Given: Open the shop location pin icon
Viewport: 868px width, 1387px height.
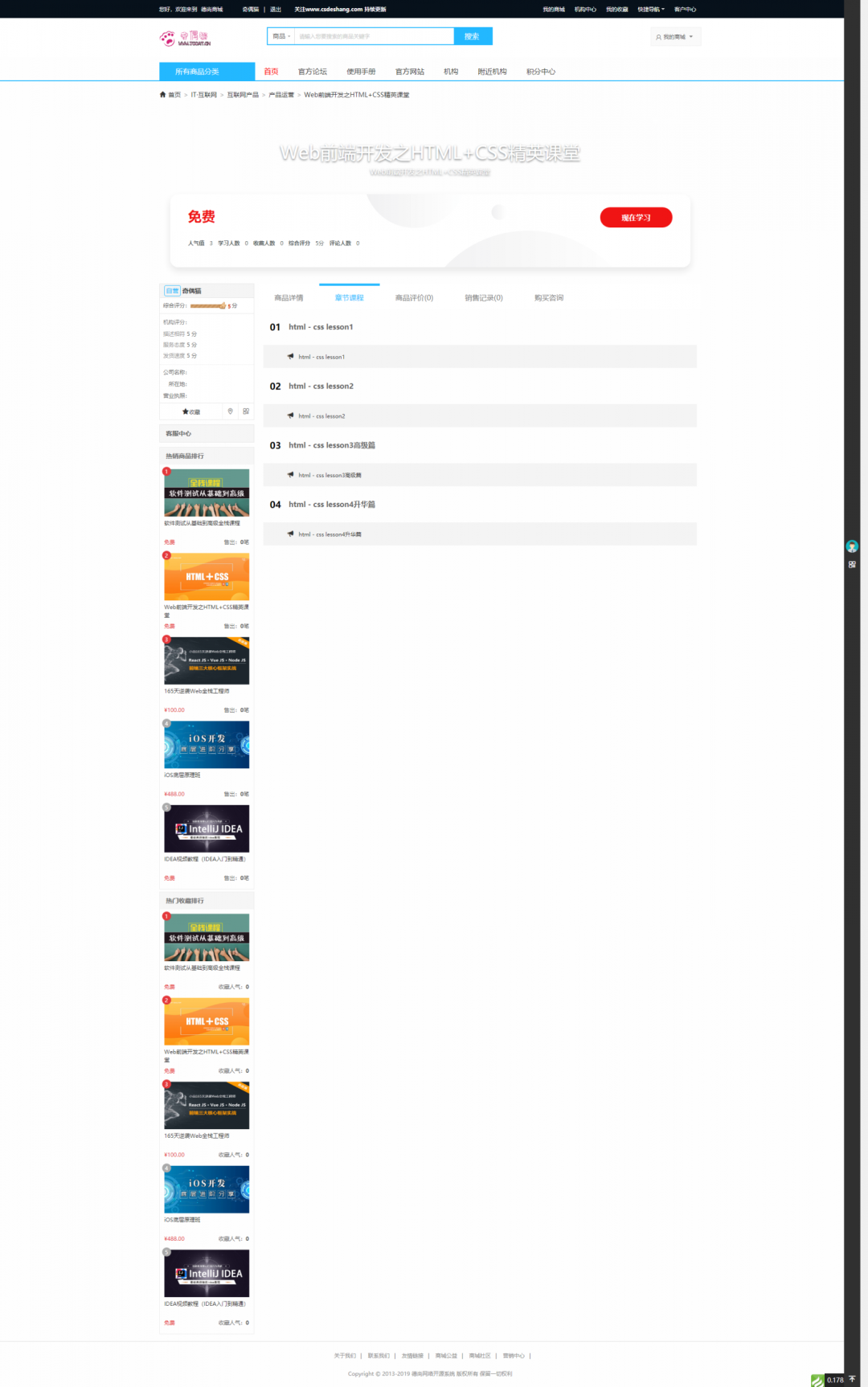Looking at the screenshot, I should pyautogui.click(x=230, y=411).
